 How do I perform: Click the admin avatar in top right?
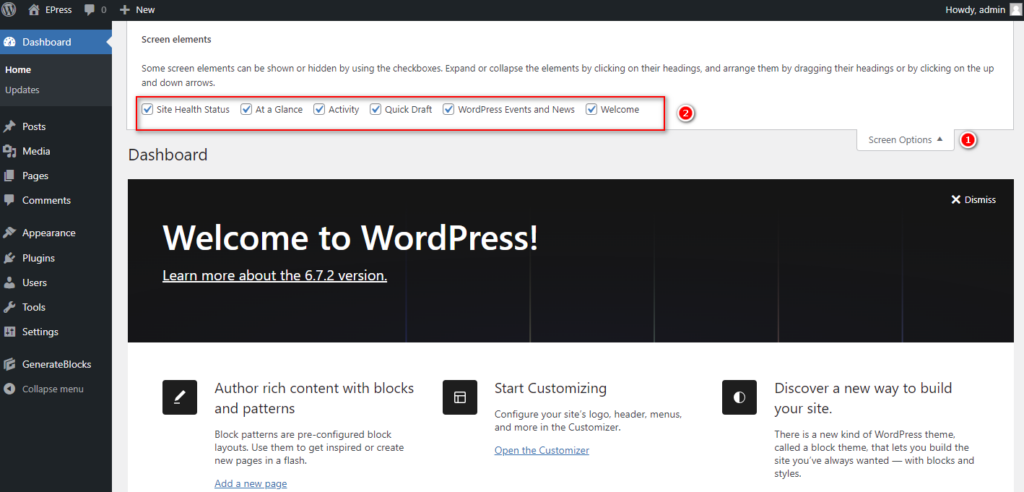(1014, 10)
